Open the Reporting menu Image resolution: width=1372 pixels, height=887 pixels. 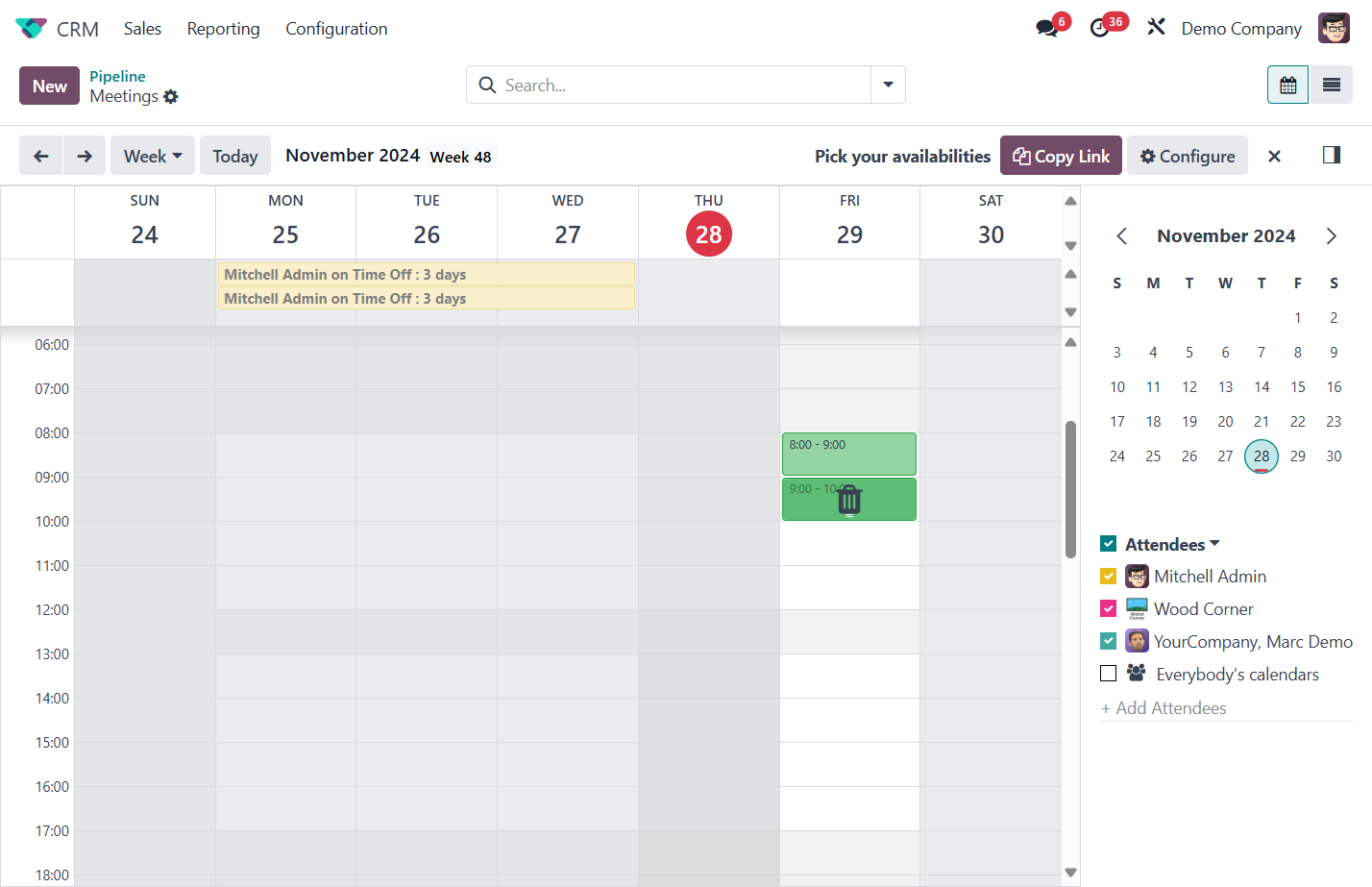223,29
